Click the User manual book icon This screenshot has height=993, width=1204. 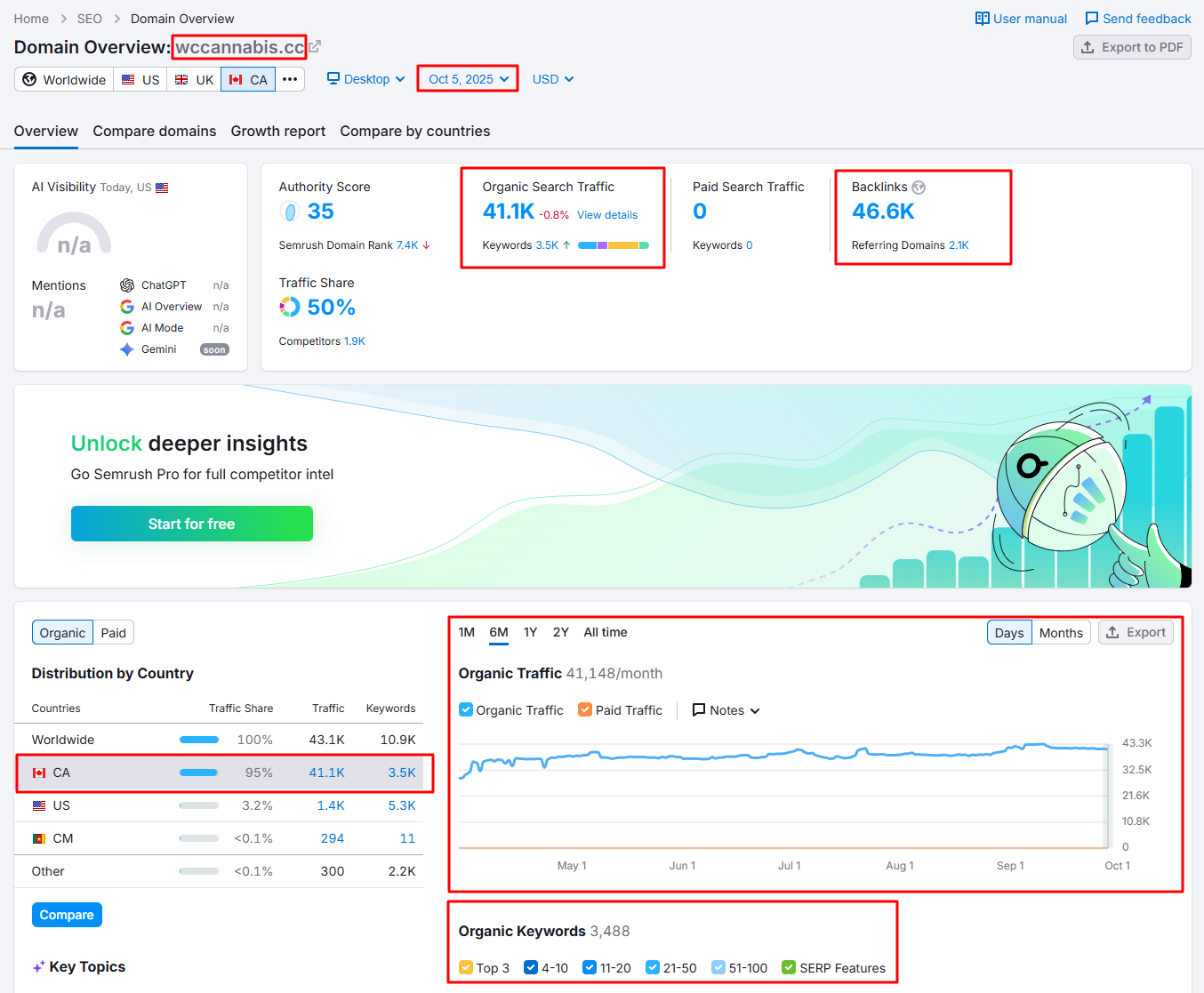pyautogui.click(x=982, y=19)
